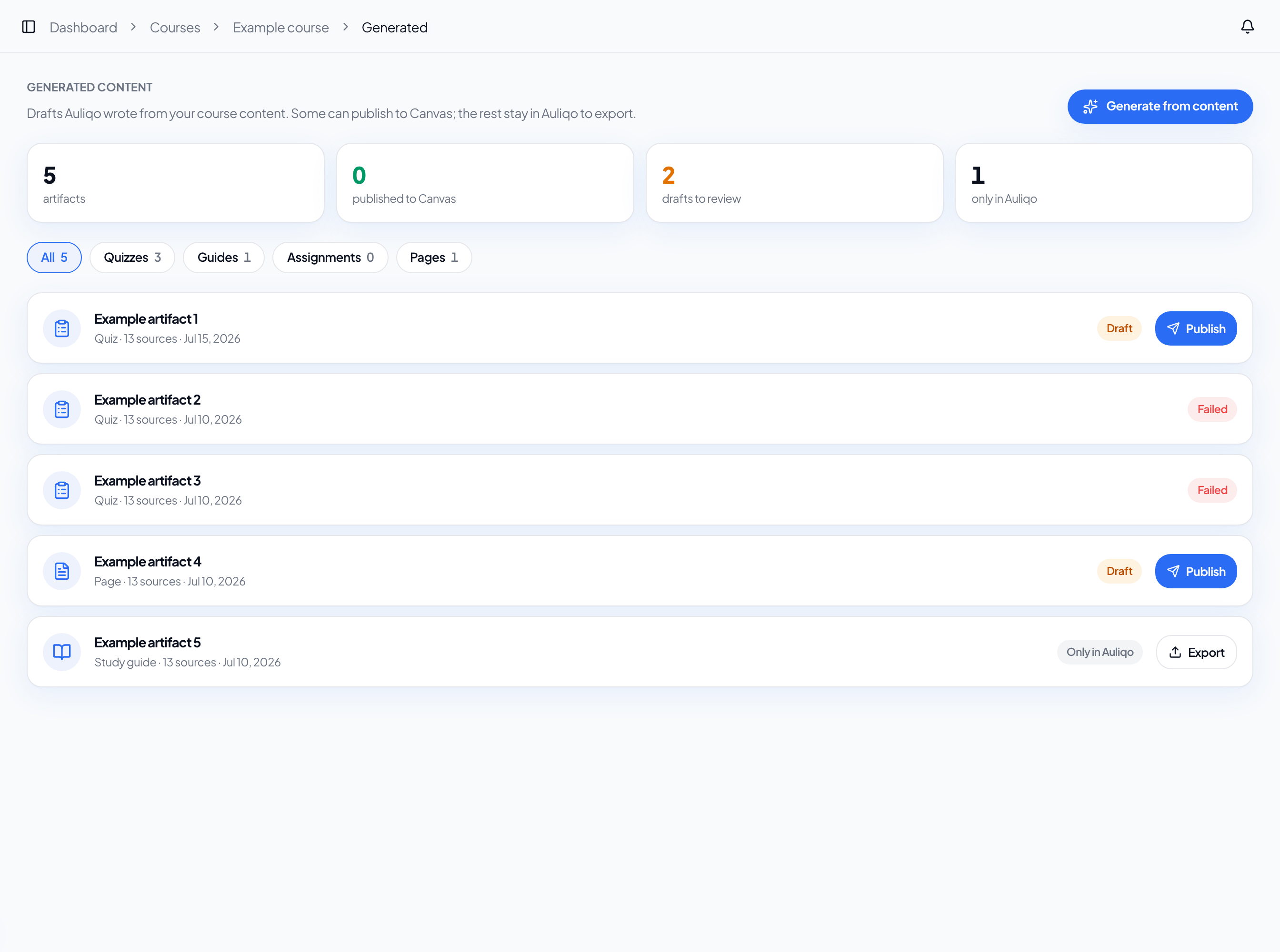Viewport: 1280px width, 952px height.
Task: Click the quiz icon for Example artifact 2
Action: click(x=62, y=409)
